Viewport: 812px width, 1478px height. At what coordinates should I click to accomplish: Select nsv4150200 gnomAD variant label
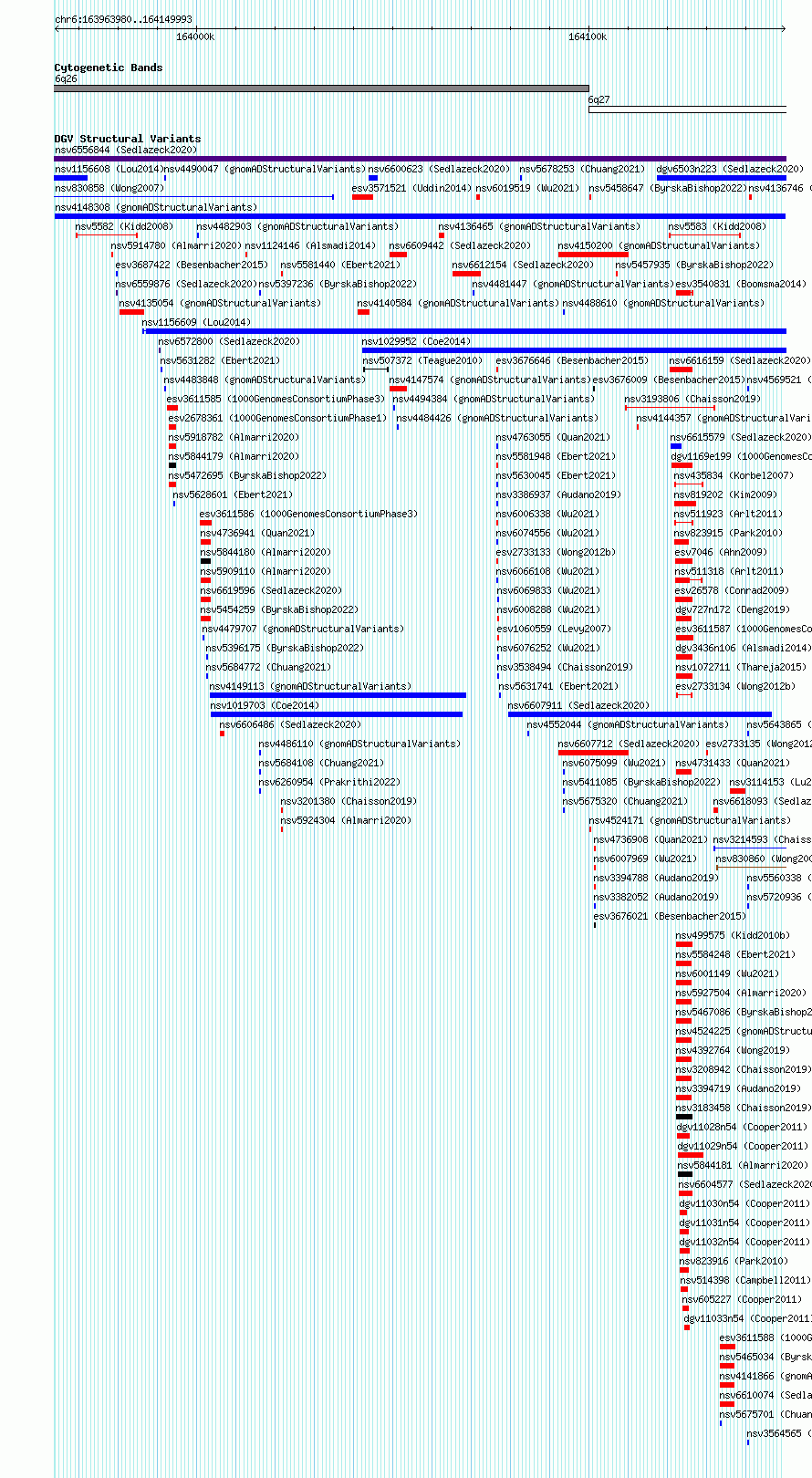click(659, 245)
